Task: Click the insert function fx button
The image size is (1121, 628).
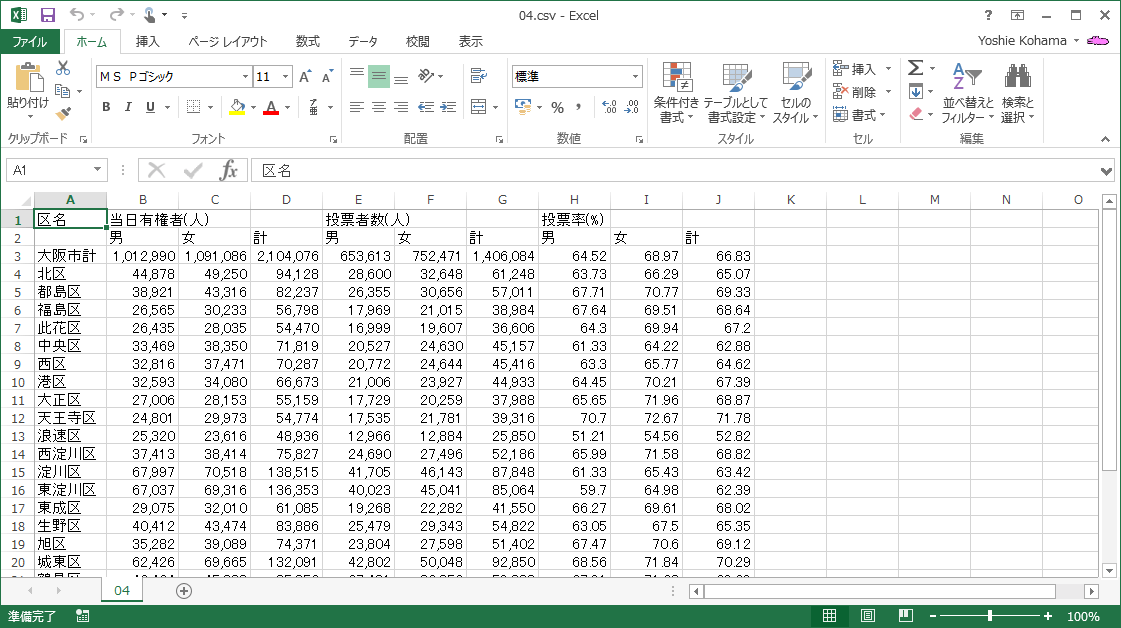Action: pos(229,170)
